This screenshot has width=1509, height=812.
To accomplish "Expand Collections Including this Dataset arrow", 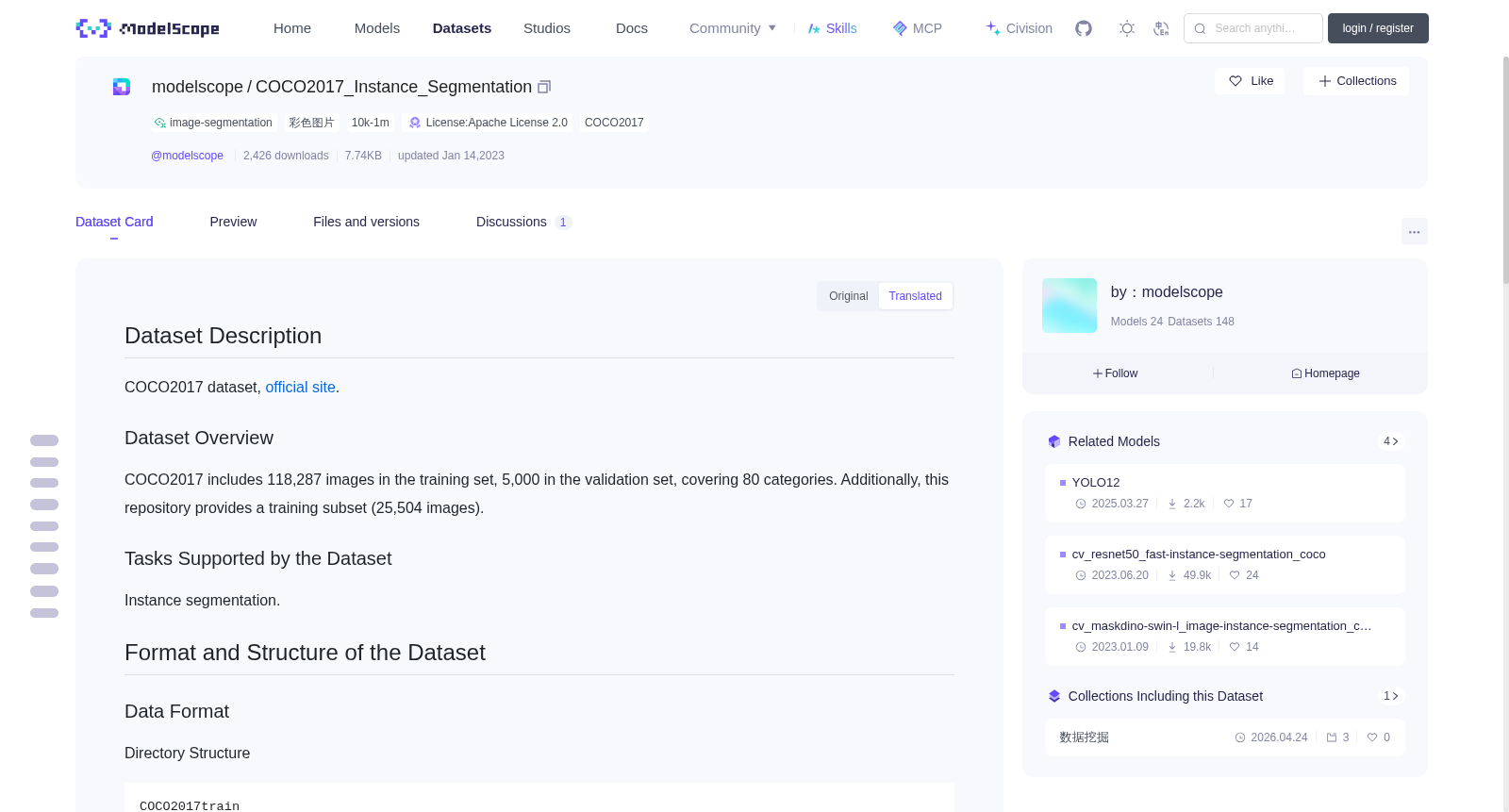I will coord(1390,696).
